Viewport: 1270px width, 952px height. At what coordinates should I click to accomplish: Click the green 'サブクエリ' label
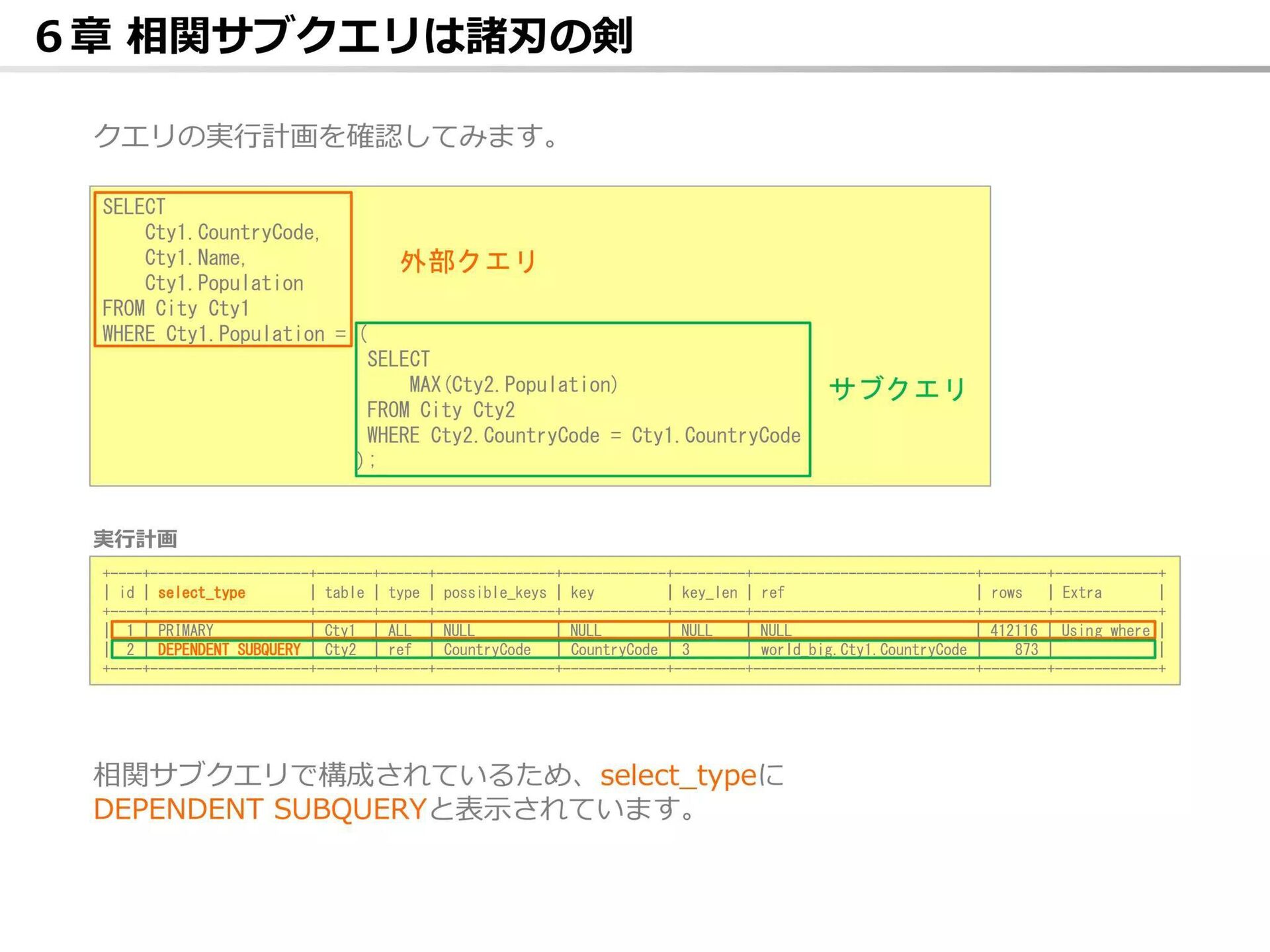(897, 389)
